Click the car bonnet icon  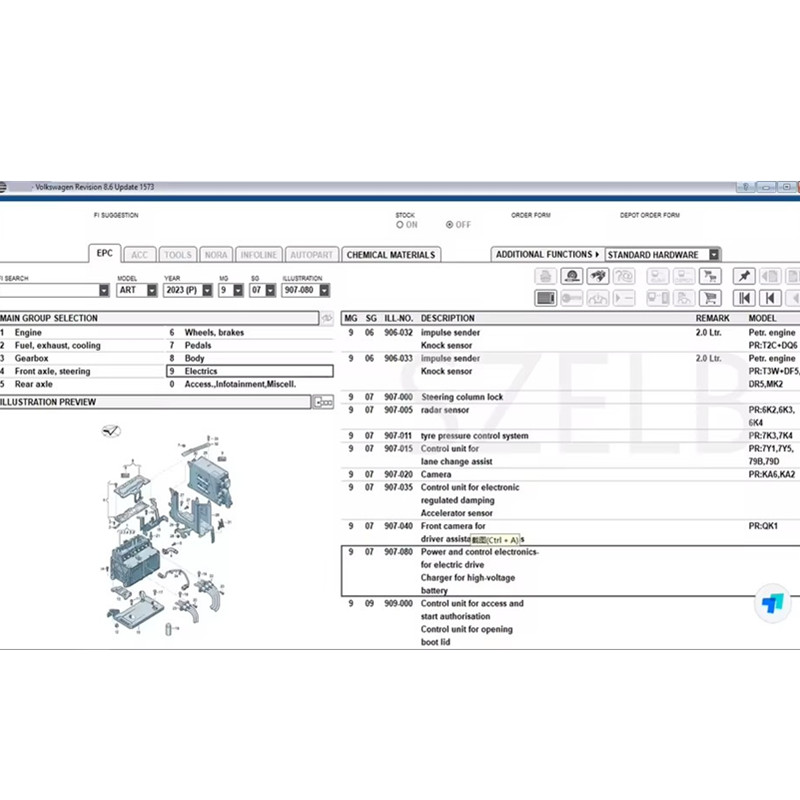[x=598, y=298]
